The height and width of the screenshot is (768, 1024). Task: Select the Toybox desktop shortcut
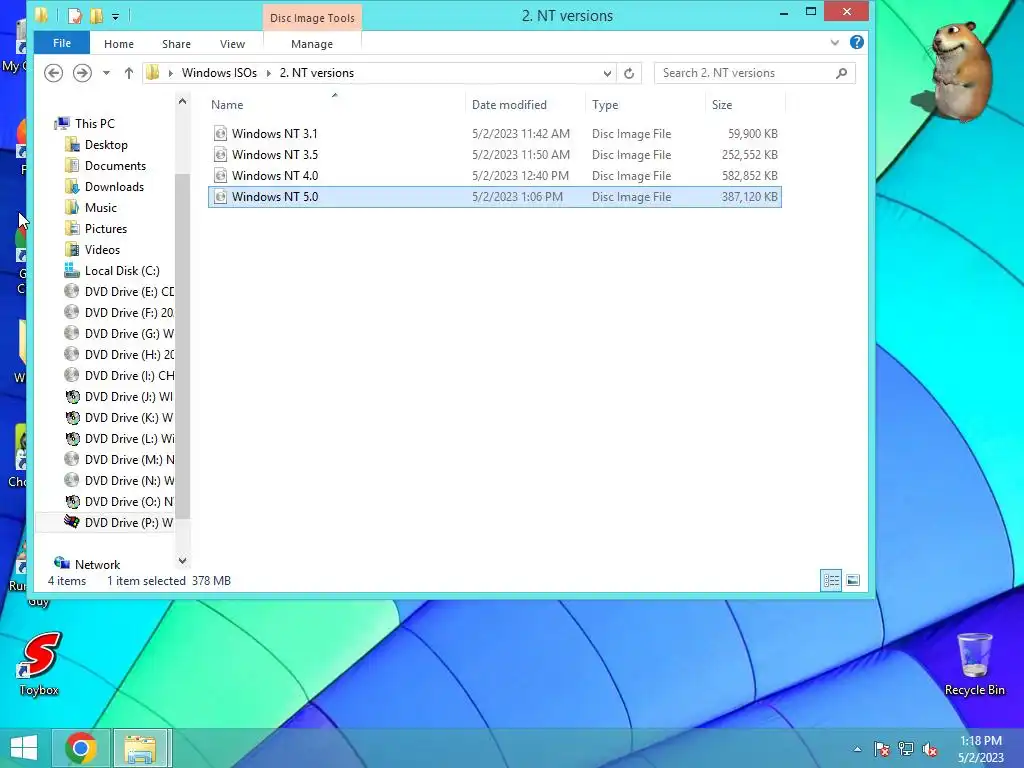click(x=39, y=664)
